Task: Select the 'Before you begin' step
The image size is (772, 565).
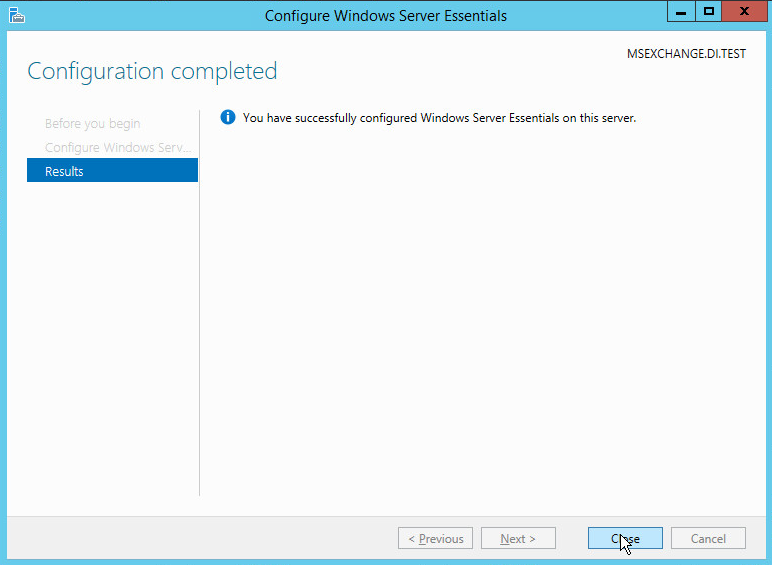Action: click(92, 124)
